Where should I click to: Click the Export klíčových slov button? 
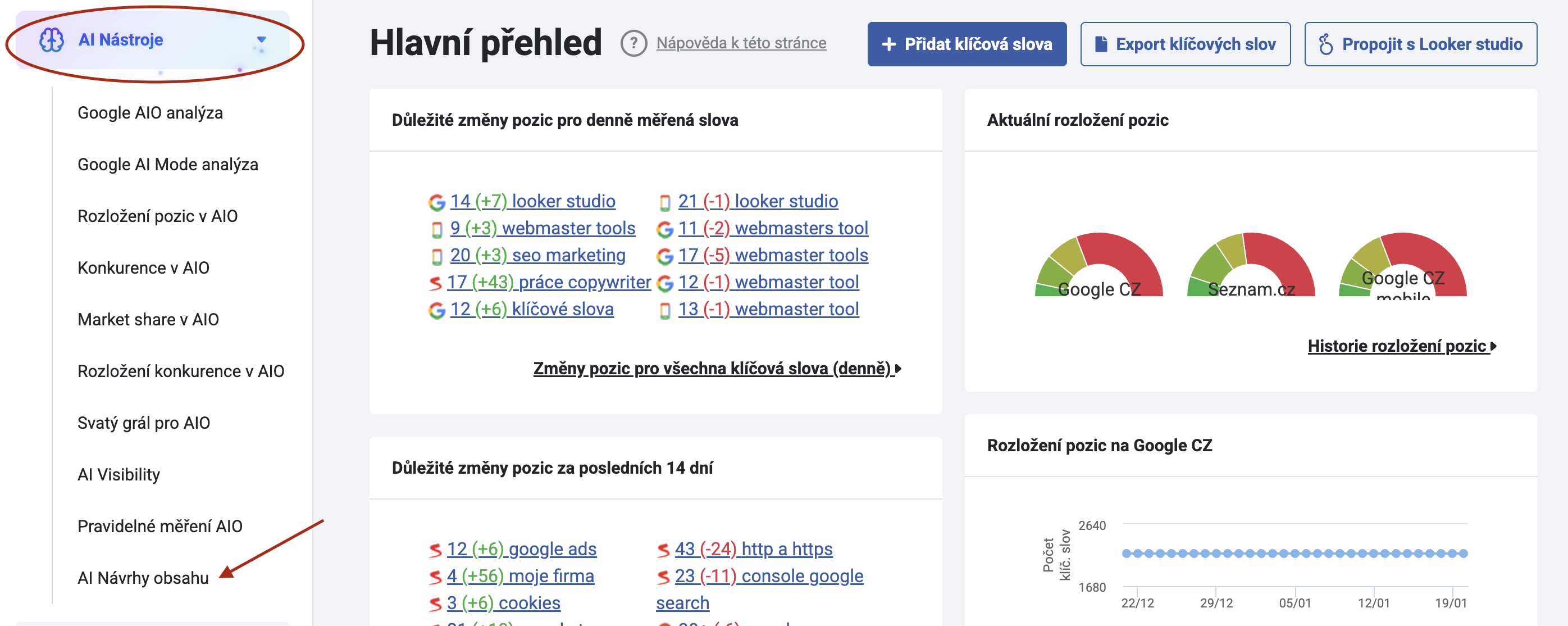pos(1184,44)
